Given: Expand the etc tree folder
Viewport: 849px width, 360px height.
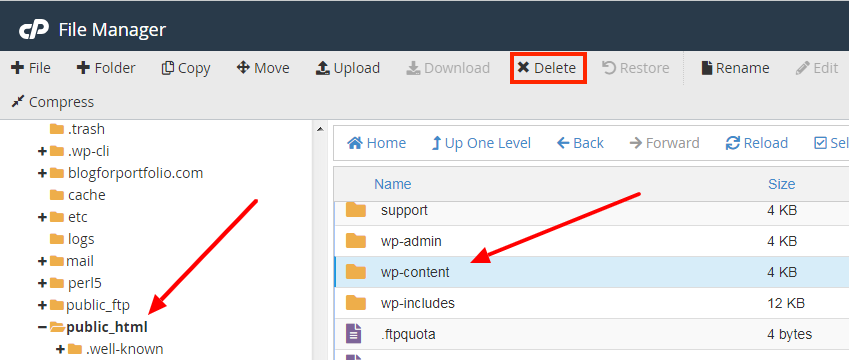Looking at the screenshot, I should pos(42,217).
